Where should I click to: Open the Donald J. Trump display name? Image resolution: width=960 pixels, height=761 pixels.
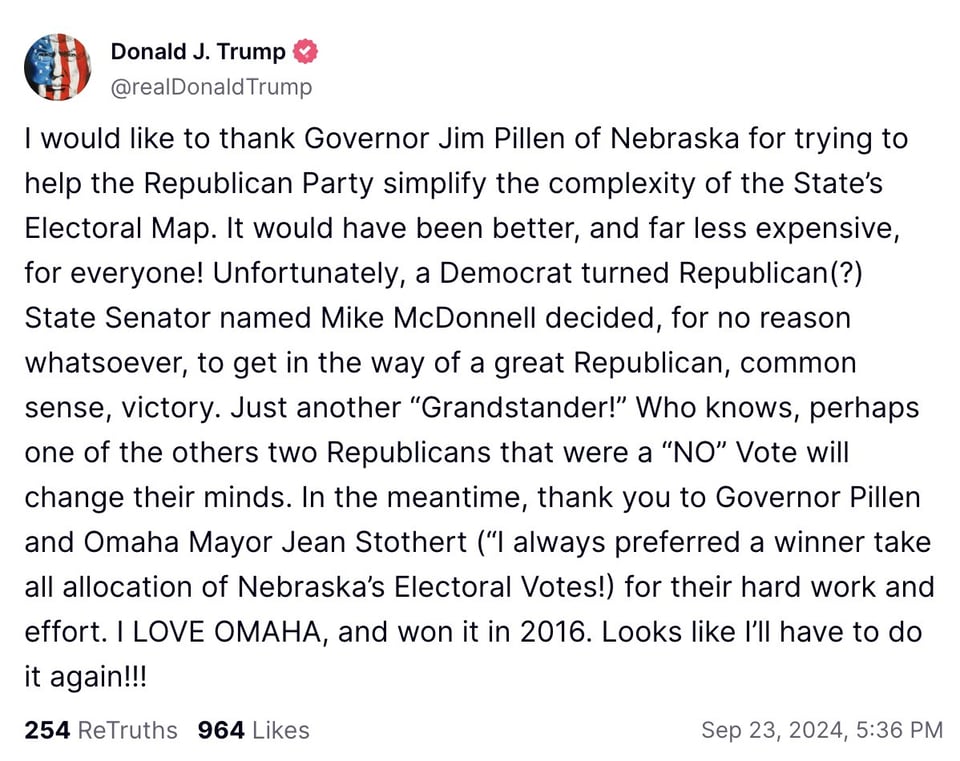pos(197,52)
